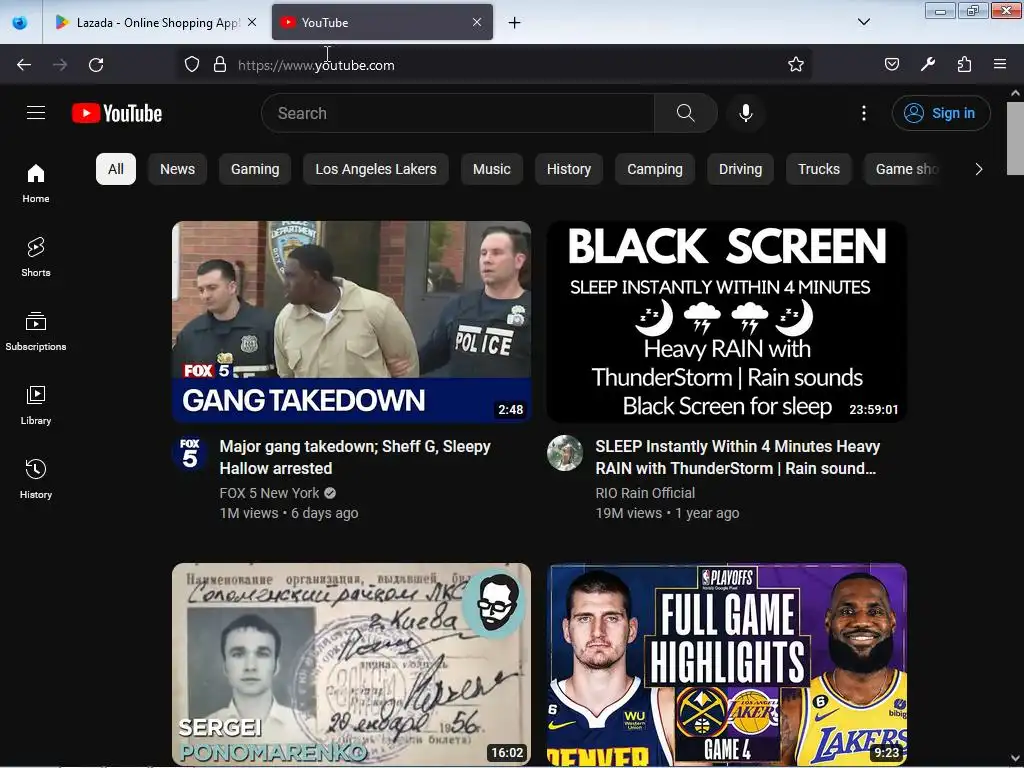
Task: Open Library in the sidebar
Action: pos(36,405)
